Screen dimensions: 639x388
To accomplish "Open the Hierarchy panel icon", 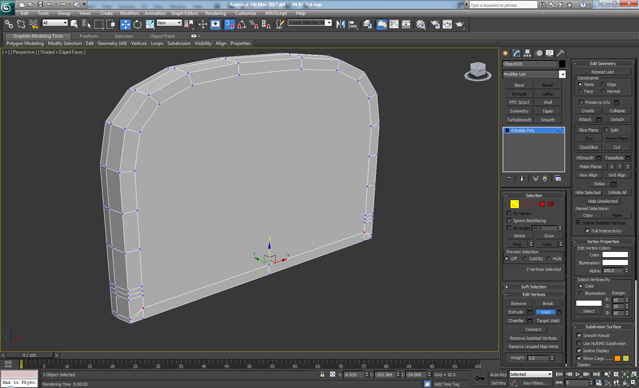I will coord(527,53).
